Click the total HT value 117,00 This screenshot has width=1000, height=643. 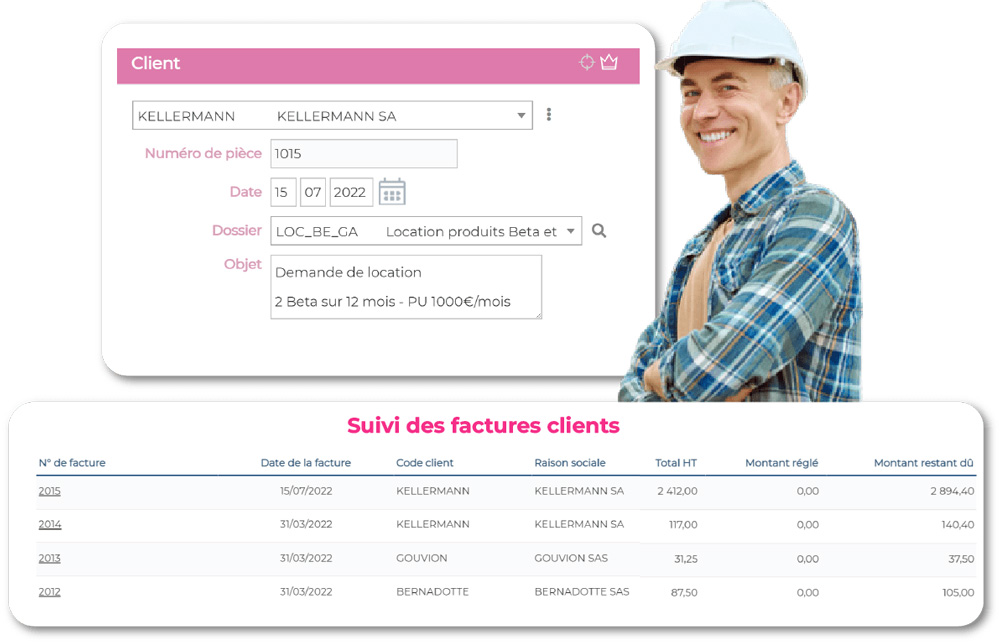tap(683, 525)
